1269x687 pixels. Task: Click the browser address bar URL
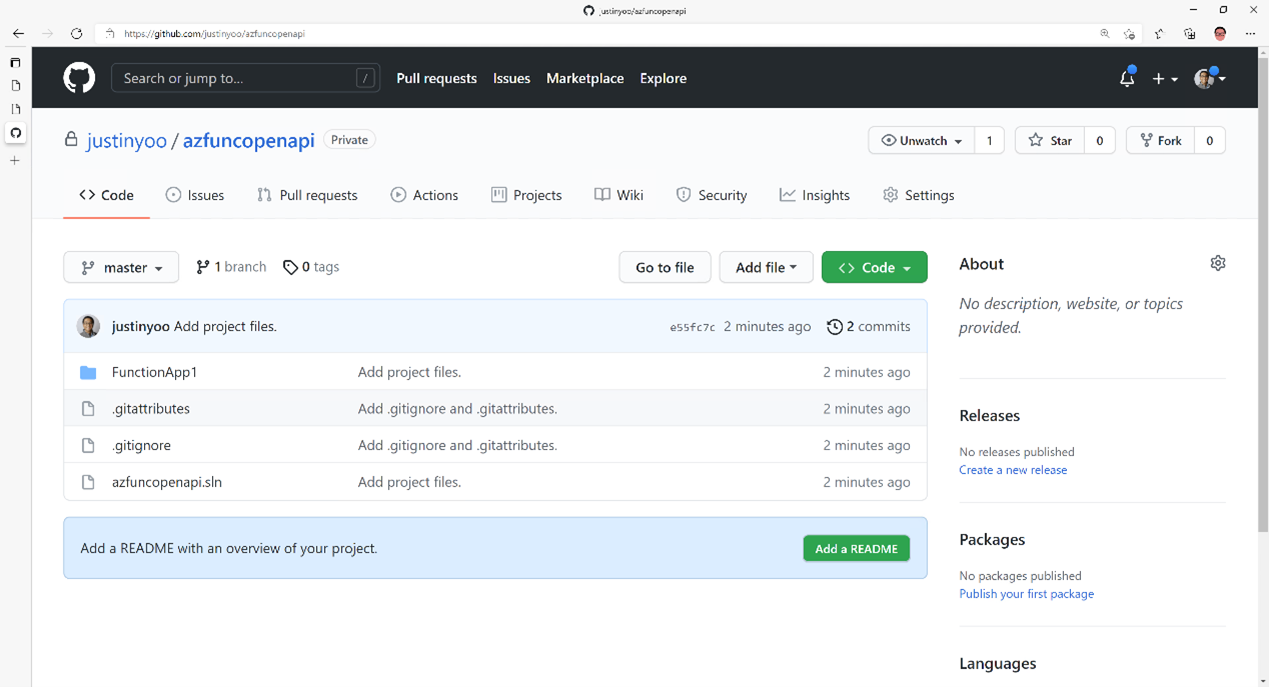coord(214,33)
